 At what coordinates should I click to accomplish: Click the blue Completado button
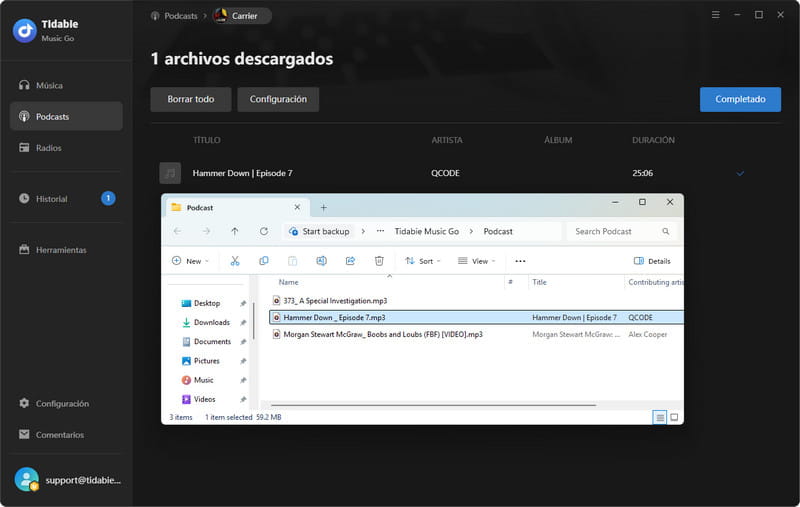coord(740,99)
